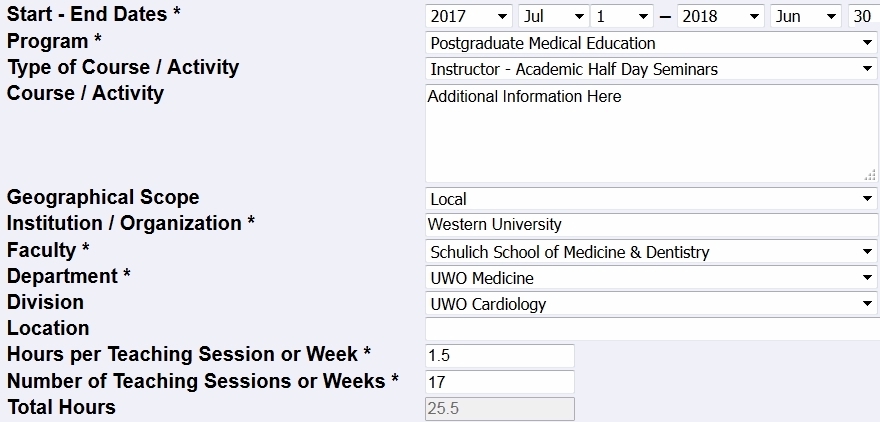This screenshot has height=422, width=880.
Task: Open the end month dropdown showing Jun
Action: (805, 17)
